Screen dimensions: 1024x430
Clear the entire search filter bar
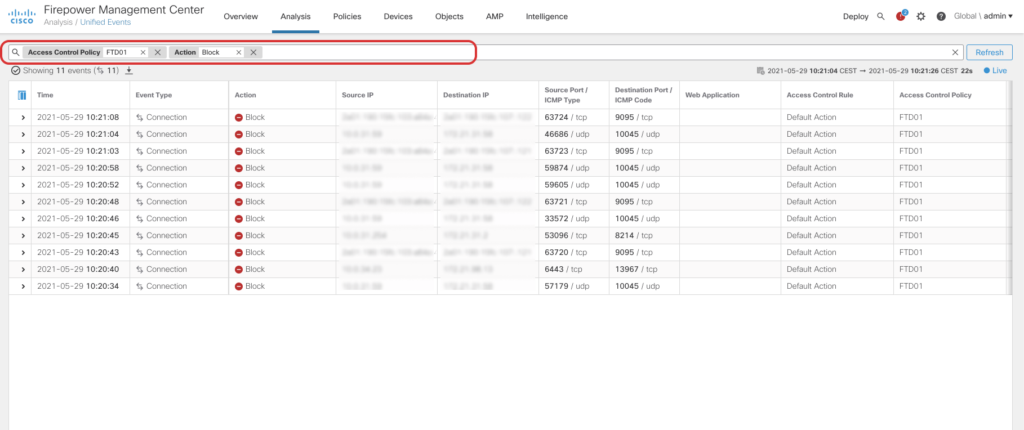(955, 52)
